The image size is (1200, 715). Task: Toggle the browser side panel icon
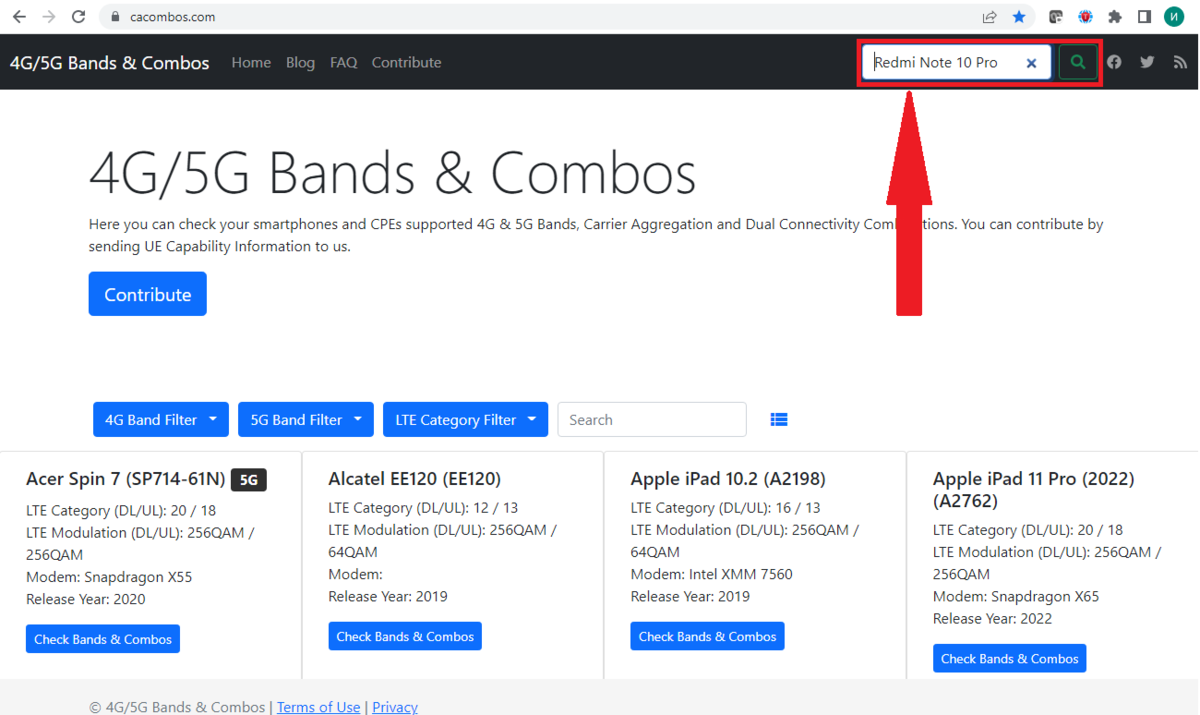pos(1145,17)
